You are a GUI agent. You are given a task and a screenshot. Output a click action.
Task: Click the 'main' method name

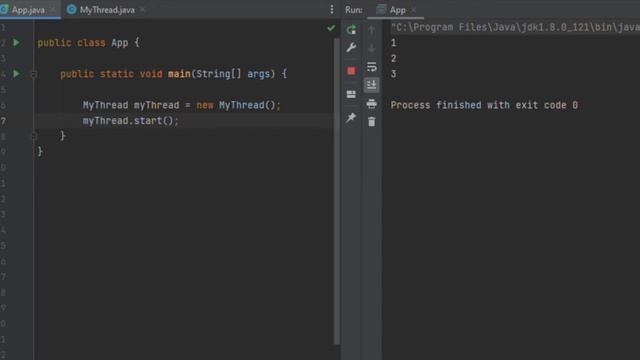point(179,74)
